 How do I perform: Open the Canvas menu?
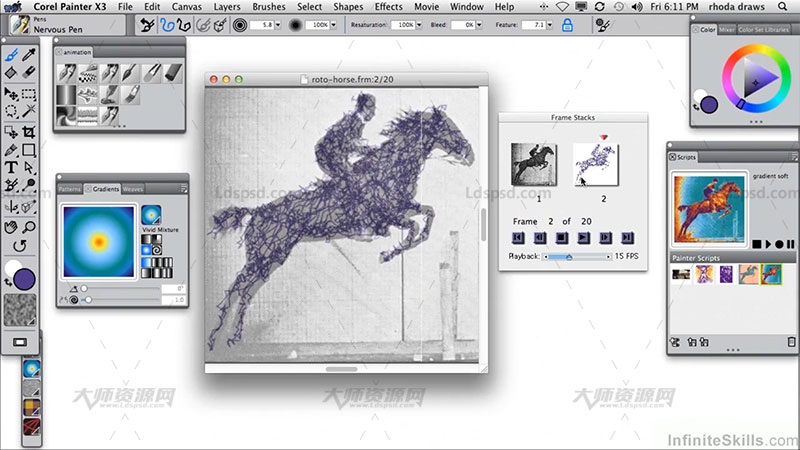coord(187,7)
